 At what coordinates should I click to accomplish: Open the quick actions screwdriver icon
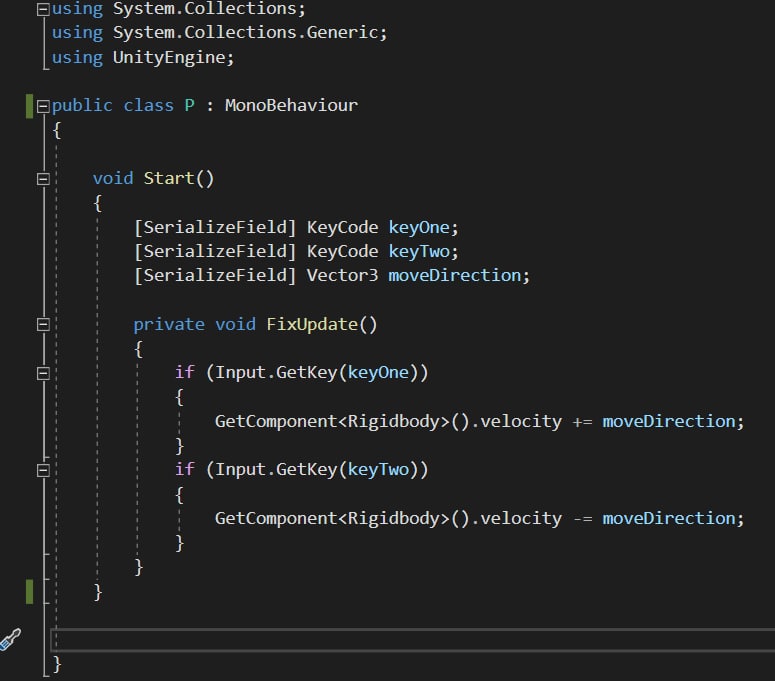coord(10,639)
